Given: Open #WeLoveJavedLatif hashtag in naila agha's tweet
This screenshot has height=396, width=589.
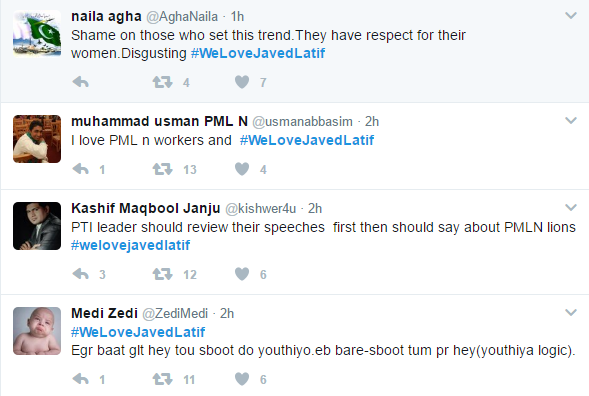Looking at the screenshot, I should coord(258,53).
